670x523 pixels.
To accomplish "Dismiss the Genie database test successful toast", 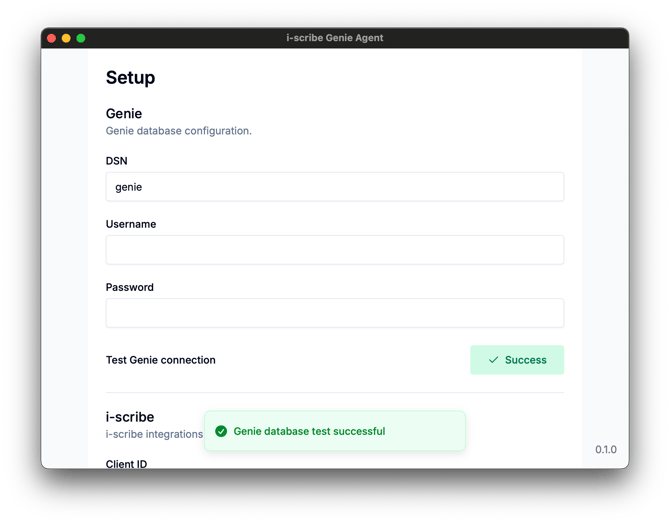I will [x=335, y=431].
